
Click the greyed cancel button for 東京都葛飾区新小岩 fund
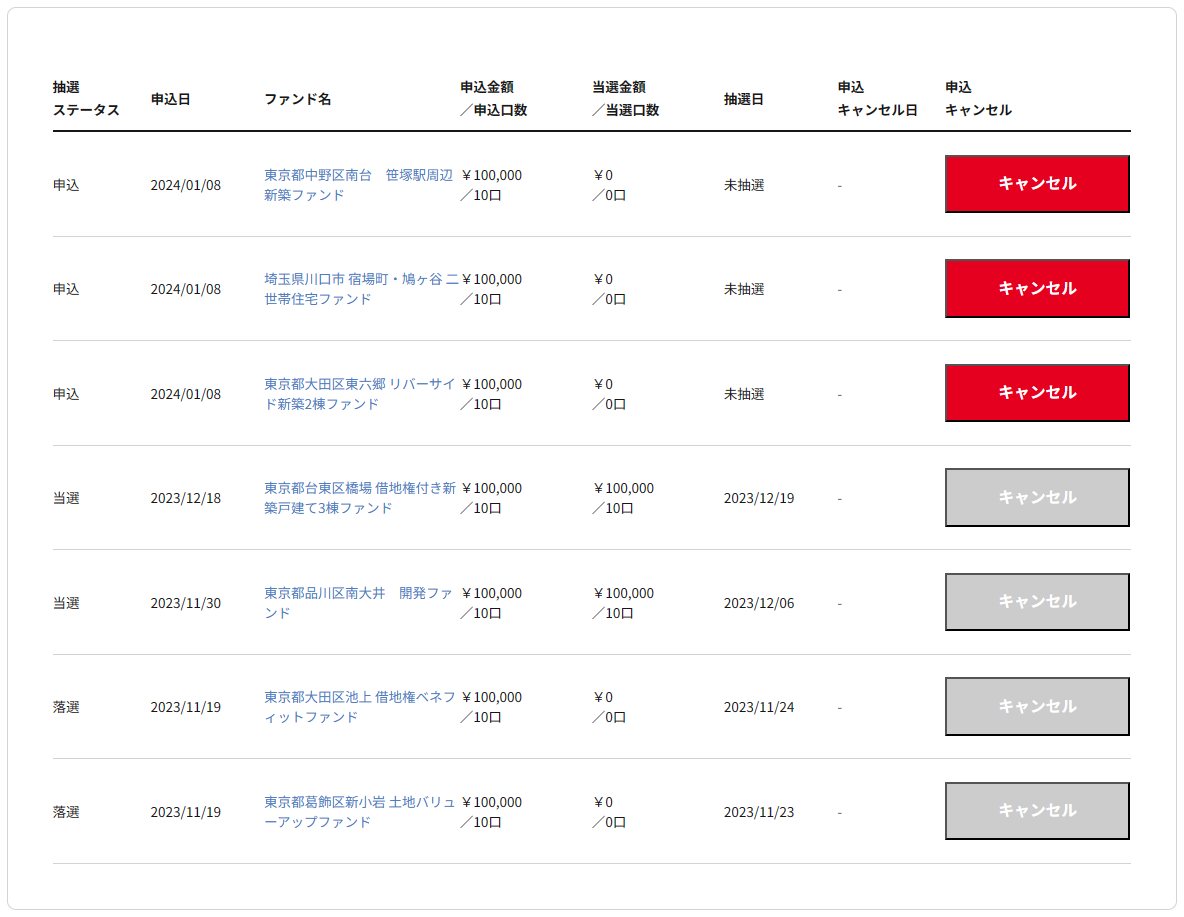(1037, 810)
